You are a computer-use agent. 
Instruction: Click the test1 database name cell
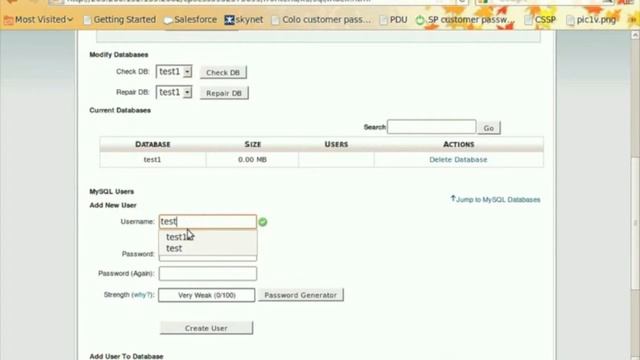point(152,160)
